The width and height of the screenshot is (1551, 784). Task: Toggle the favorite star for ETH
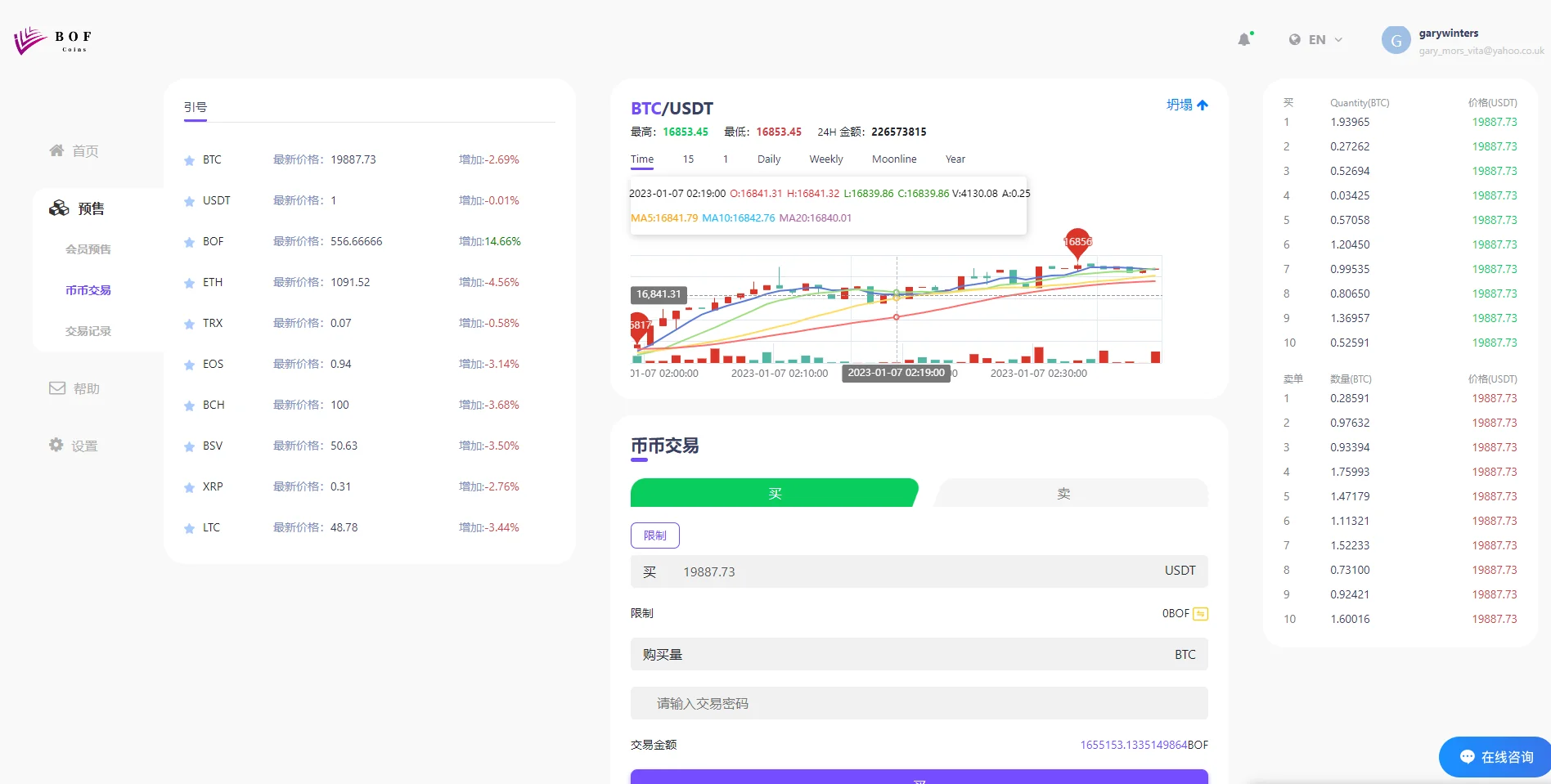(189, 283)
